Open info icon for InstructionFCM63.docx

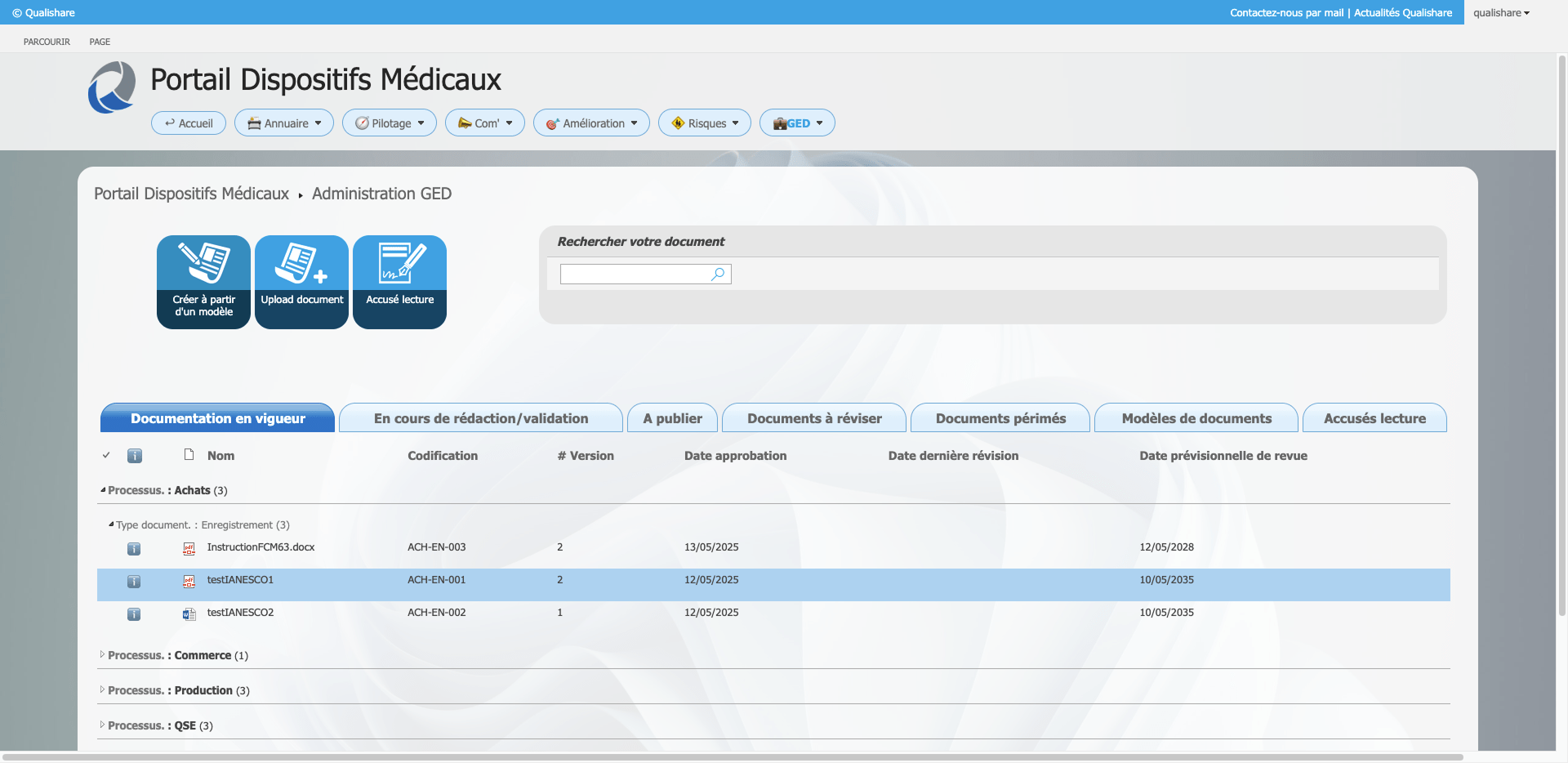tap(134, 549)
